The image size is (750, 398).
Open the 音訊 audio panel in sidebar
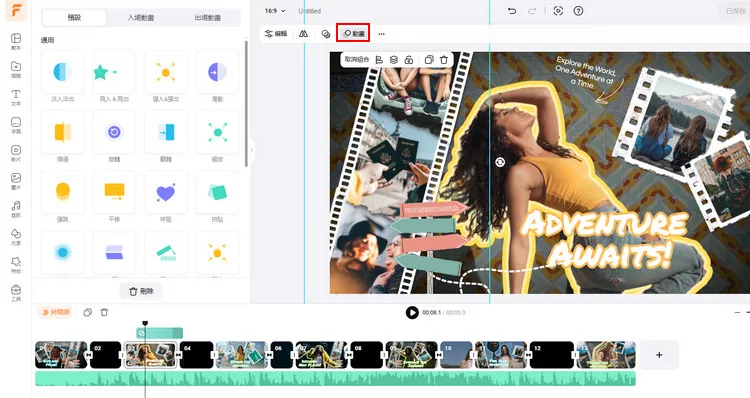(x=16, y=209)
